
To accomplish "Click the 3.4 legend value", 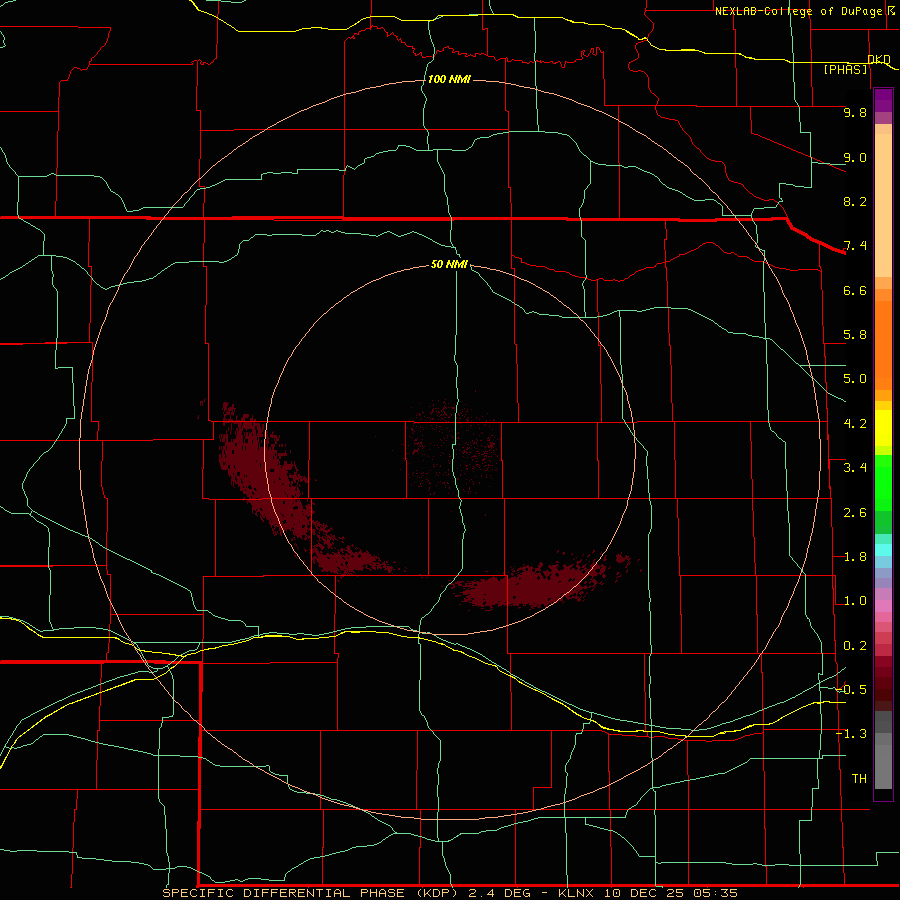I will coord(855,468).
